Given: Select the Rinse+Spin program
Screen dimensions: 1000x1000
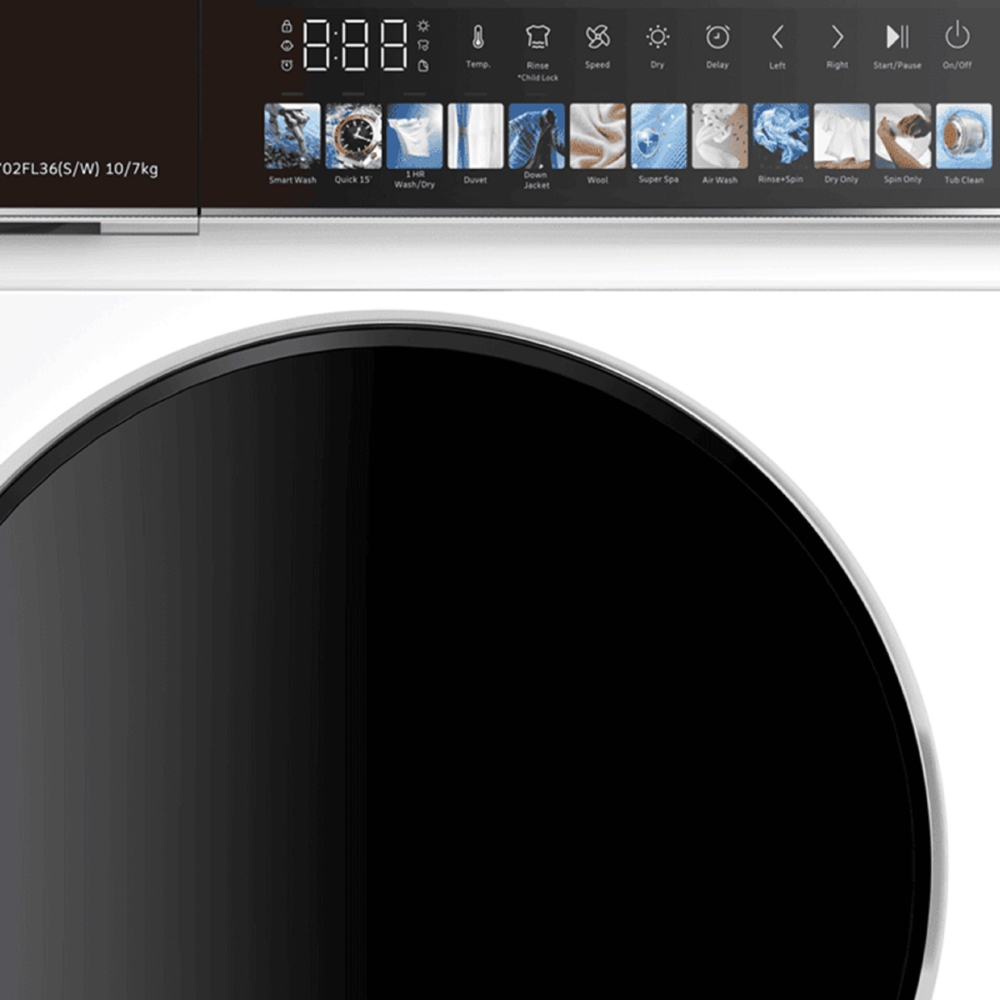Looking at the screenshot, I should [780, 136].
